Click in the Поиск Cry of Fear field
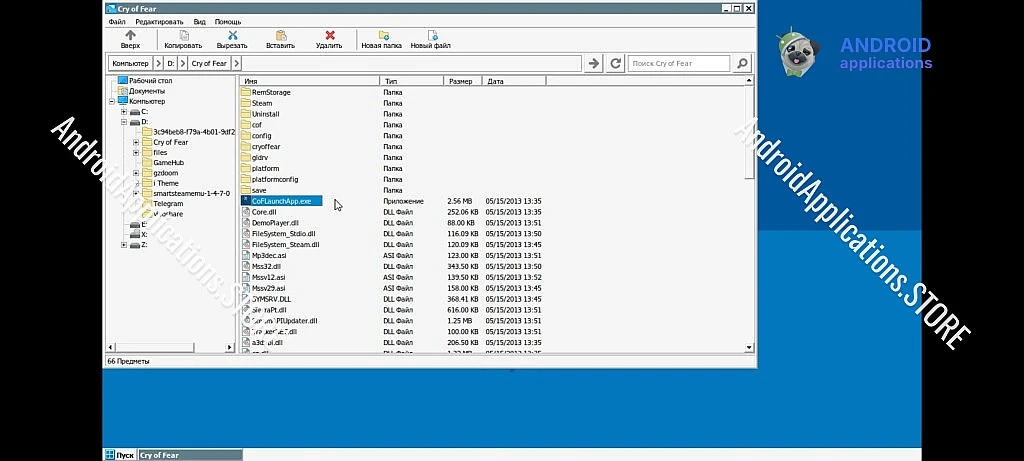The image size is (1024, 461). [678, 63]
